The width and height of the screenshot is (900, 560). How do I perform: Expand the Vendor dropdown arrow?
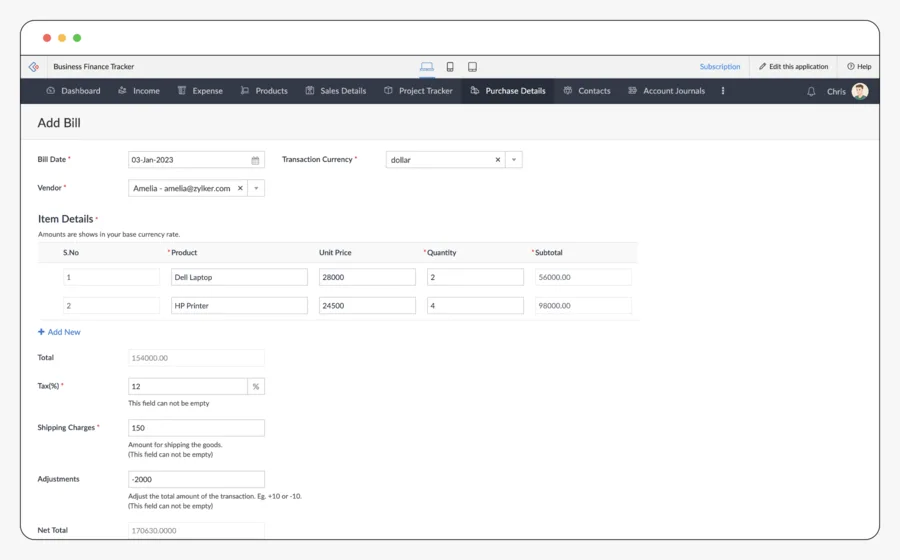point(256,188)
